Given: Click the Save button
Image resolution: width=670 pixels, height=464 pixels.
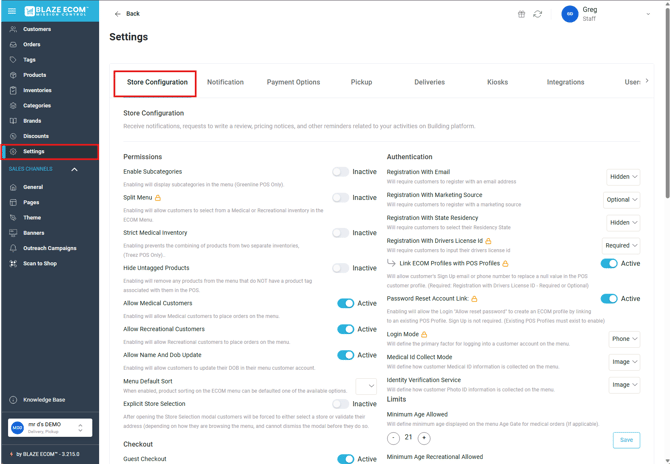Looking at the screenshot, I should tap(626, 440).
